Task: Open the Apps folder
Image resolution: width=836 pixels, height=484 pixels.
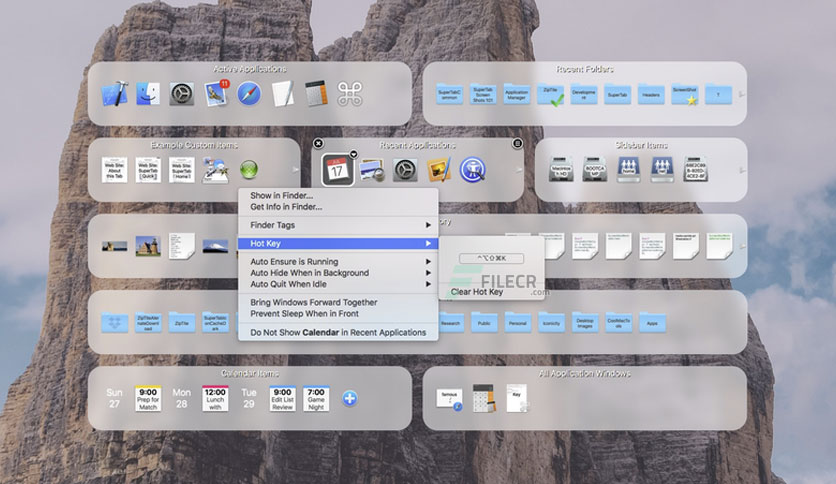Action: (652, 322)
